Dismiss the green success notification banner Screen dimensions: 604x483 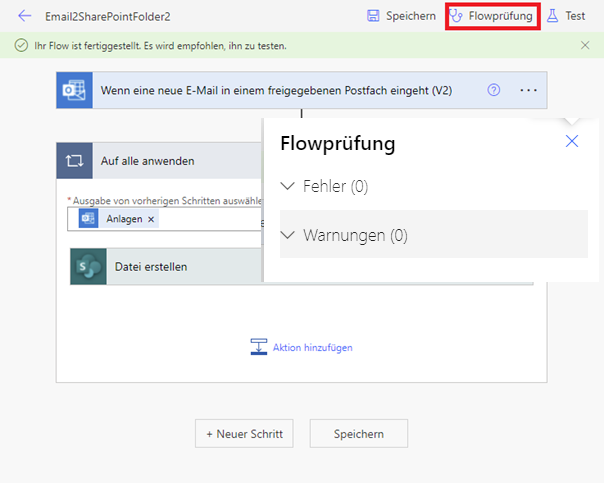pos(585,45)
